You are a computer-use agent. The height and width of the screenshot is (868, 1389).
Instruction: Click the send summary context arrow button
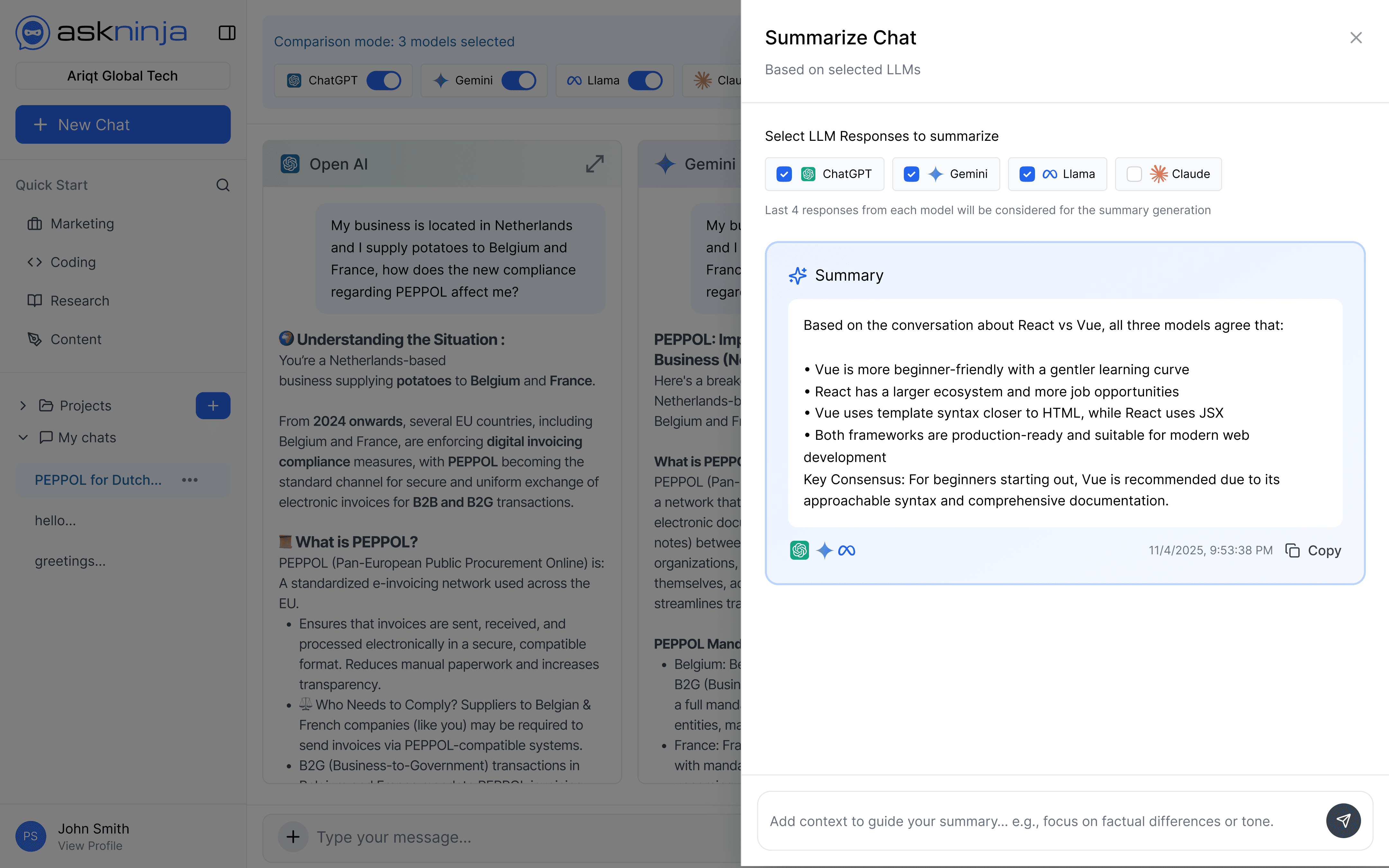coord(1342,820)
